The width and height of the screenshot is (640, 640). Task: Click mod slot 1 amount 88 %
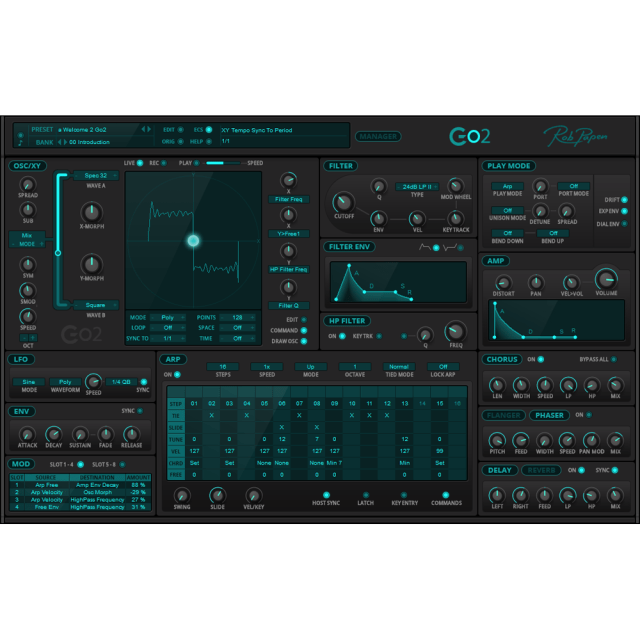pyautogui.click(x=138, y=485)
